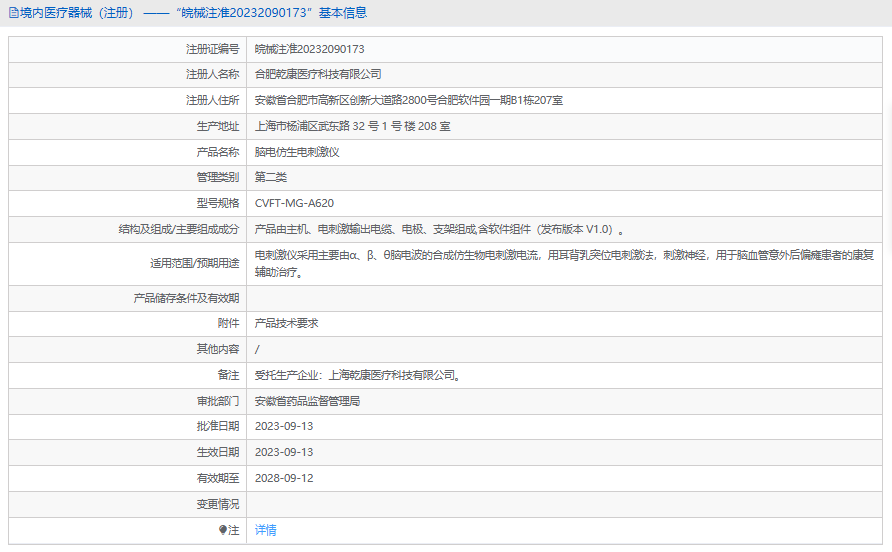Viewport: 892px width, 552px height.
Task: Click the 生效日期 row label
Action: pos(218,452)
